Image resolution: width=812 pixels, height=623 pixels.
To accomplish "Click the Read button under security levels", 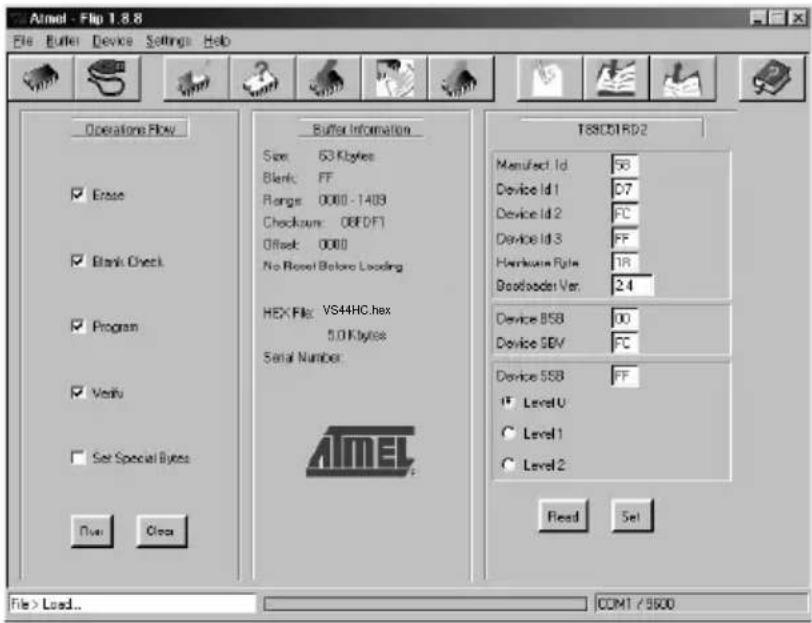I will [x=563, y=516].
